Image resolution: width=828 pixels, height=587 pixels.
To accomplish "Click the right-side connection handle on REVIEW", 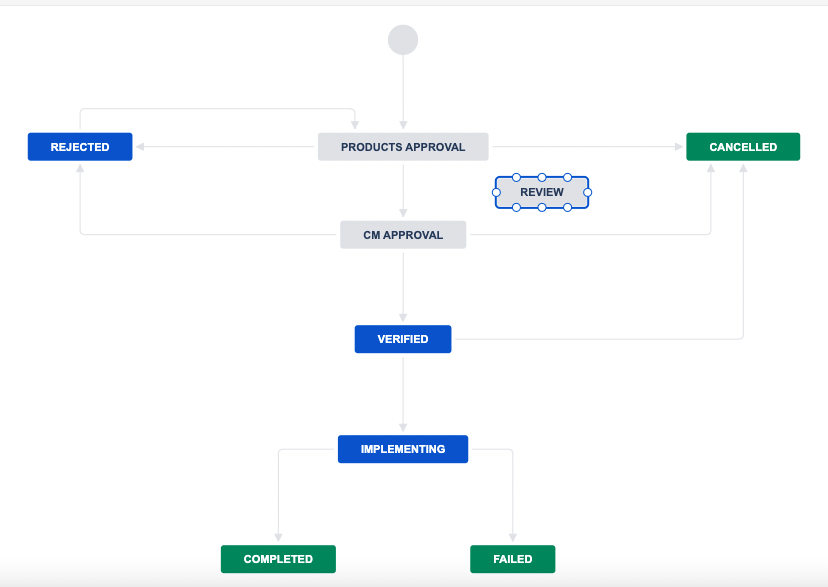I will pyautogui.click(x=587, y=191).
